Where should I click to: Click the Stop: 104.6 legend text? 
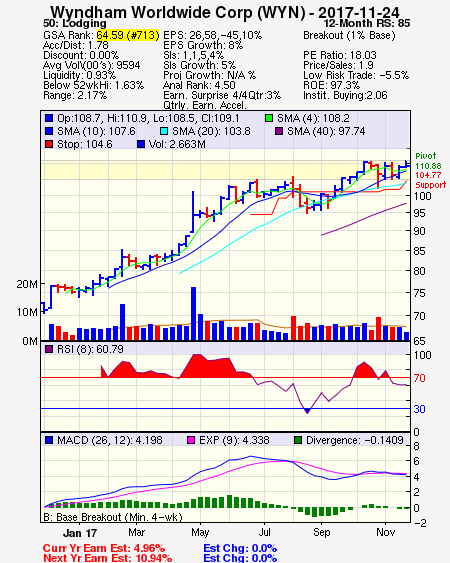[85, 144]
